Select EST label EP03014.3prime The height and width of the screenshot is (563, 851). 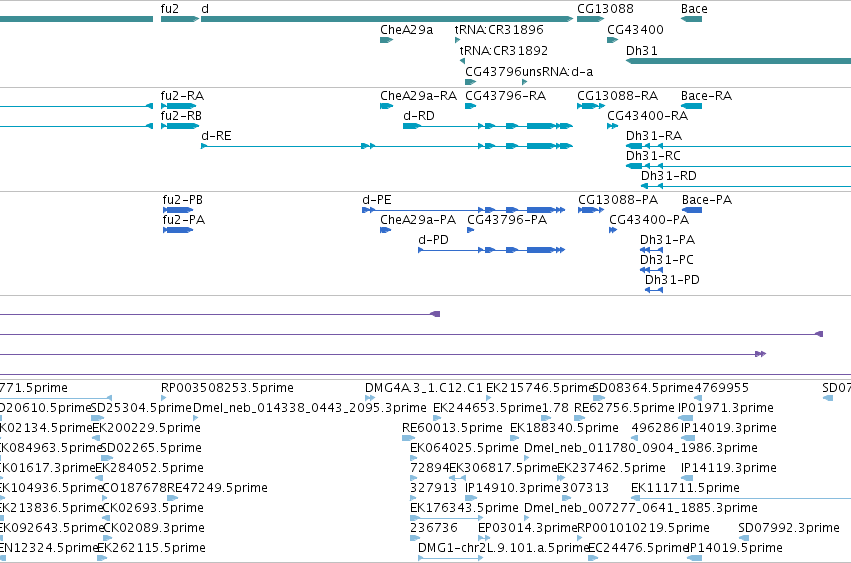click(528, 528)
